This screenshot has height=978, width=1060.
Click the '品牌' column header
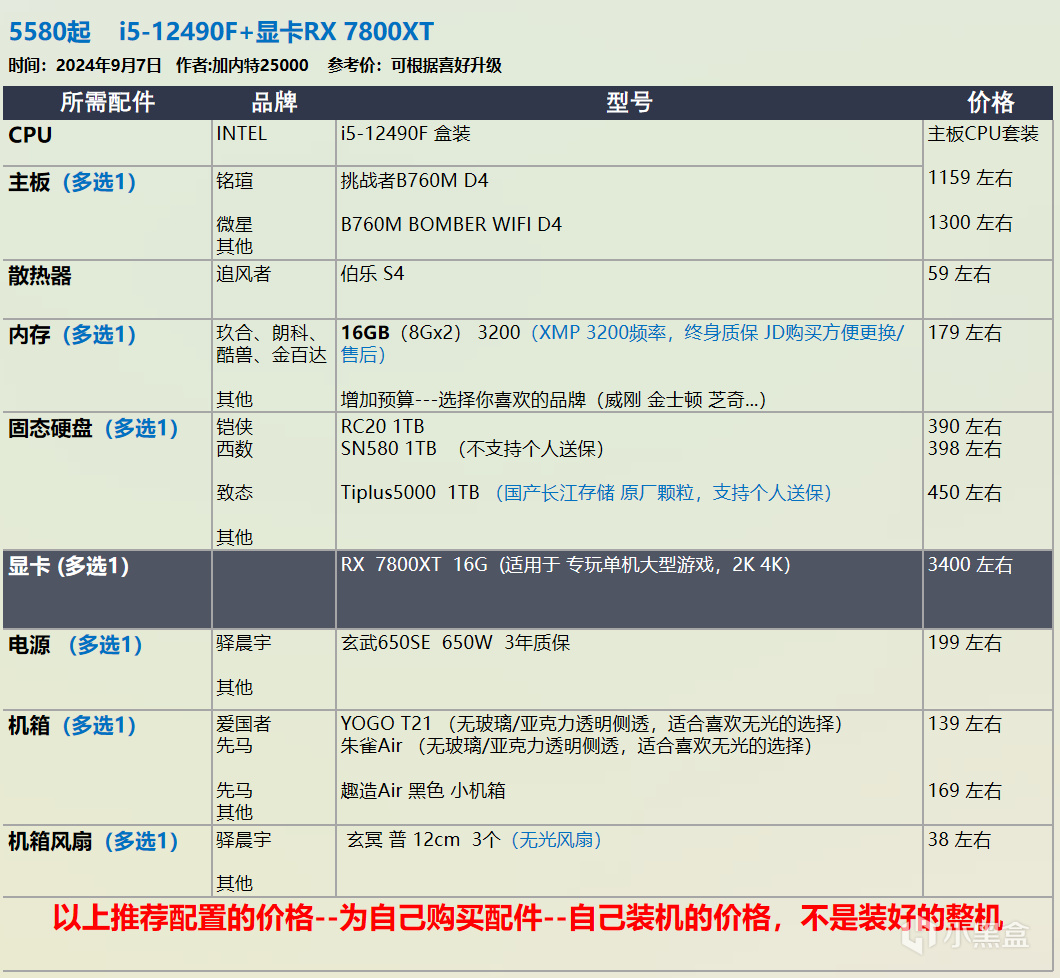[x=274, y=102]
